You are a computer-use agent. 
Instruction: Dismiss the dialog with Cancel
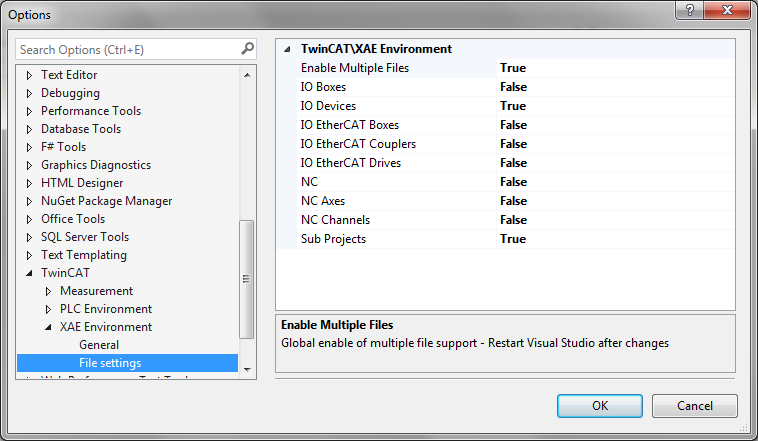(695, 406)
